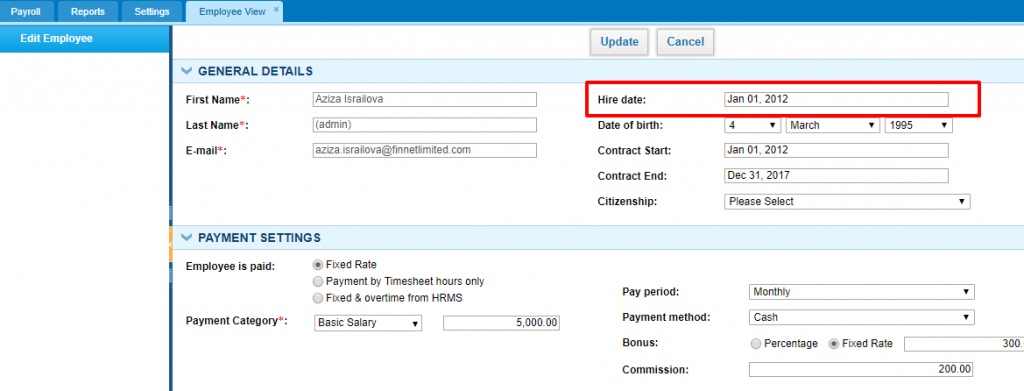1024x391 pixels.
Task: Open the Pay period dropdown
Action: [x=861, y=292]
